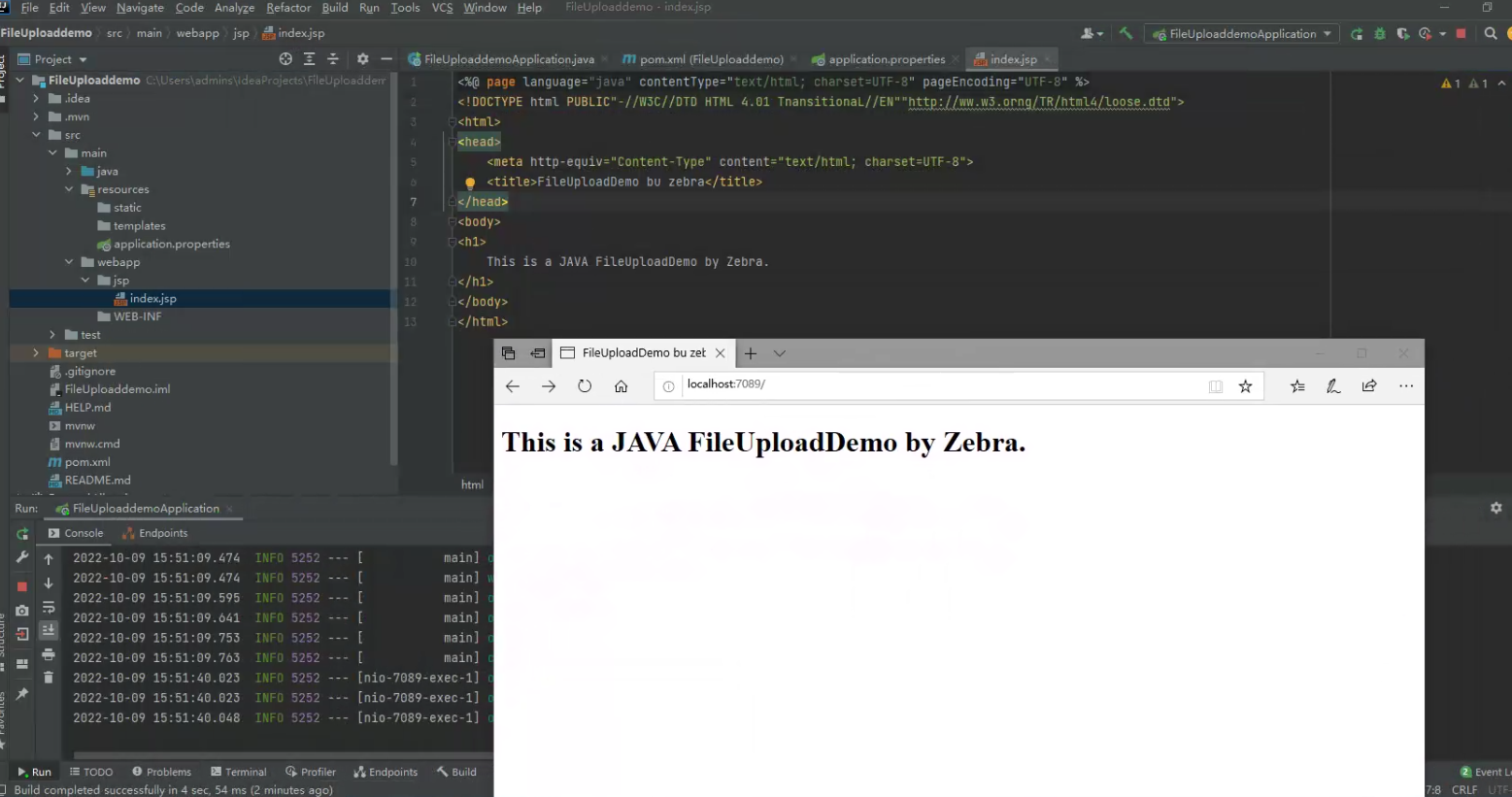The width and height of the screenshot is (1512, 797).
Task: Expand the test folder
Action: [52, 335]
